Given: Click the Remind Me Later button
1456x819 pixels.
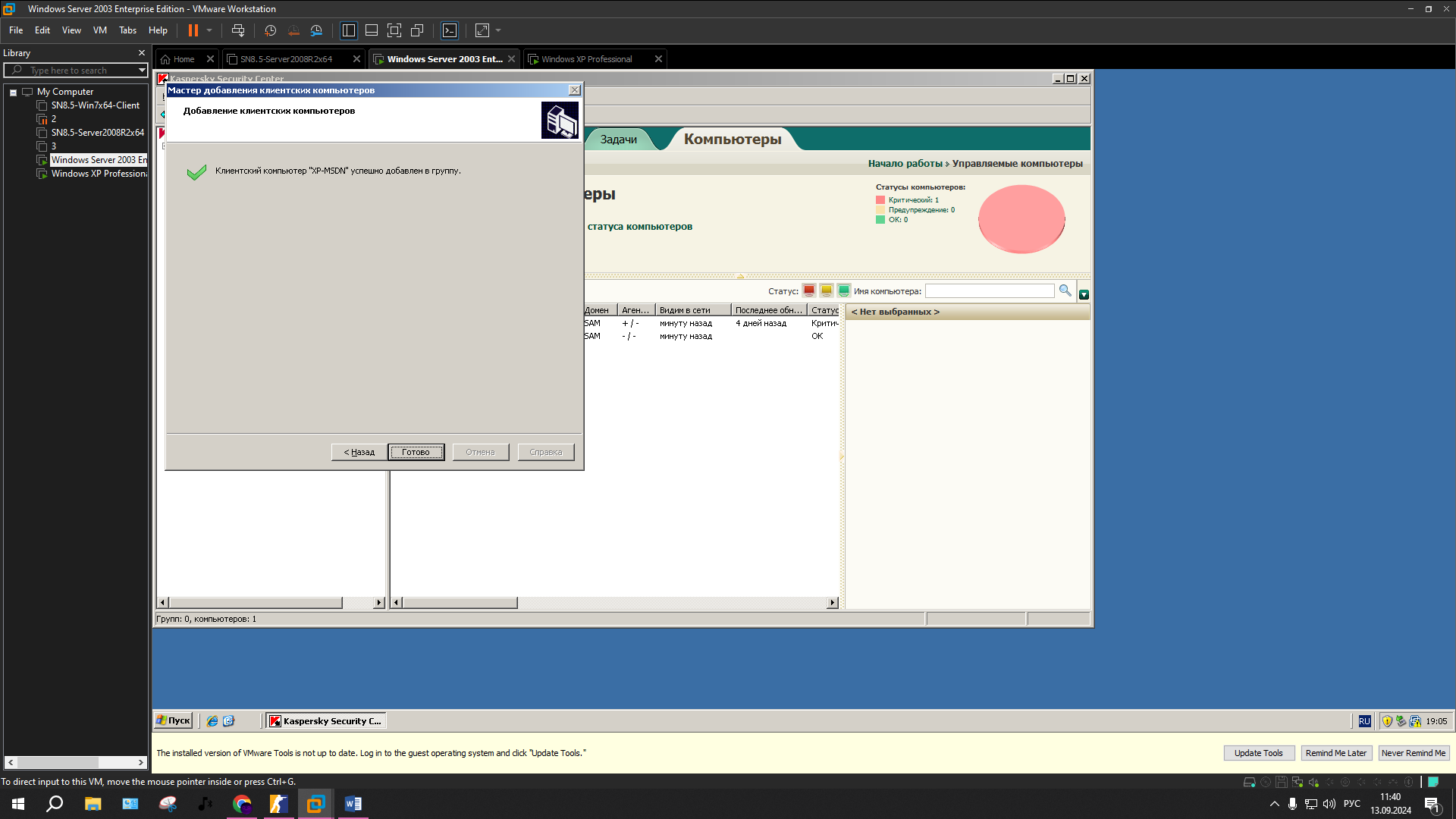Looking at the screenshot, I should [x=1336, y=753].
